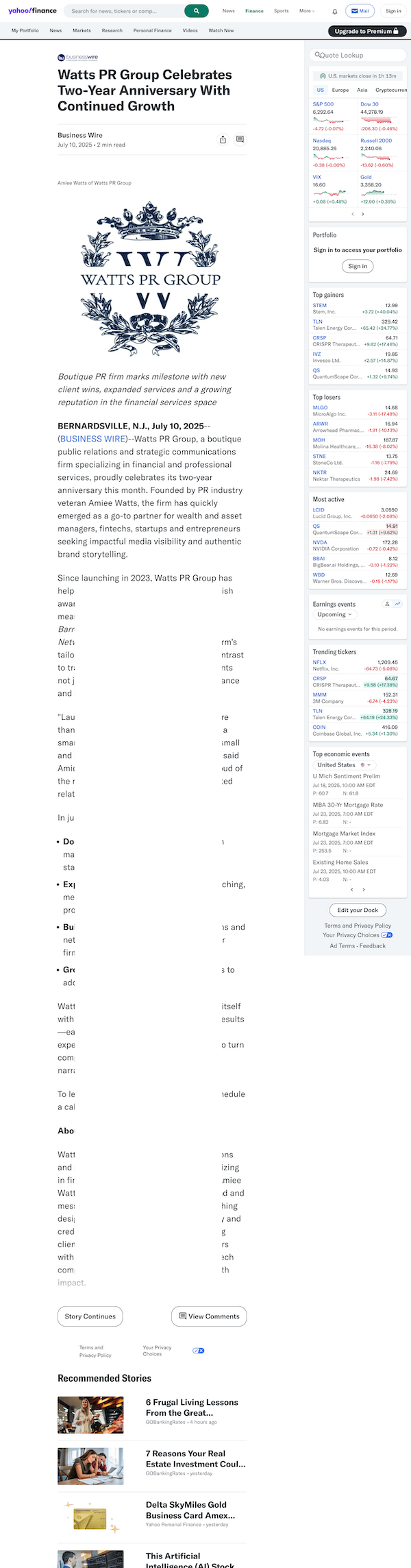Viewport: 411px width, 1568px height.
Task: Open the Personal Finance section
Action: coord(152,30)
